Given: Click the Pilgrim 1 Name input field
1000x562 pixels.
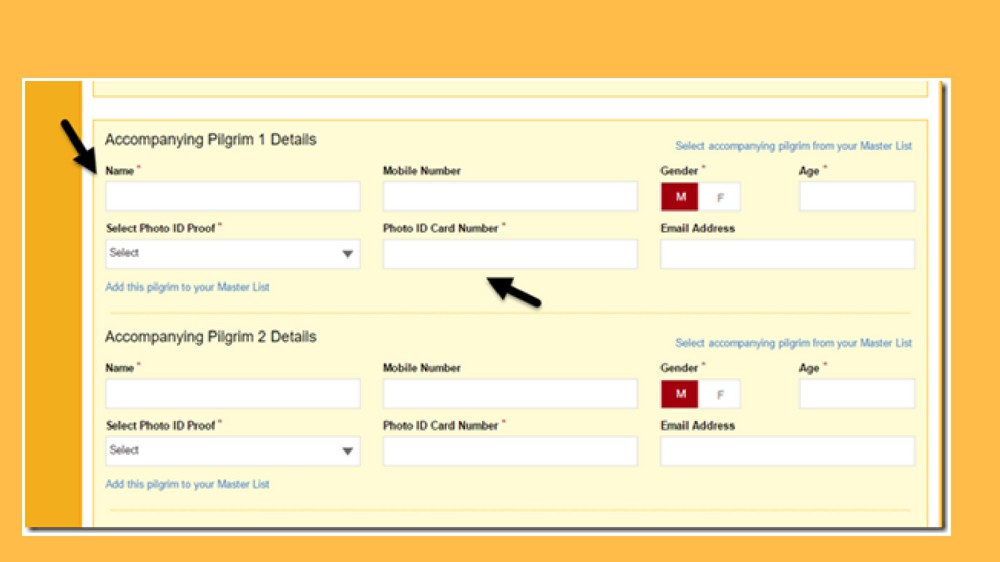Looking at the screenshot, I should 233,196.
